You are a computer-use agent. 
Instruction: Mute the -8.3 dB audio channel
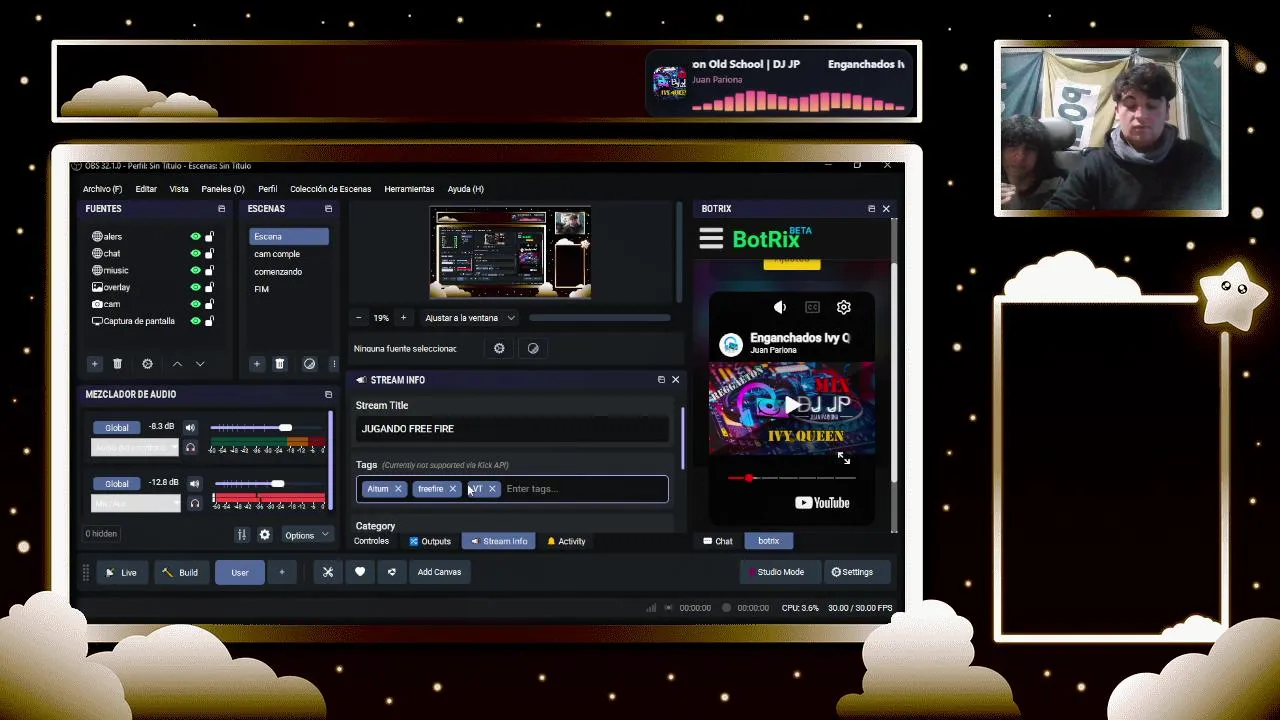190,427
